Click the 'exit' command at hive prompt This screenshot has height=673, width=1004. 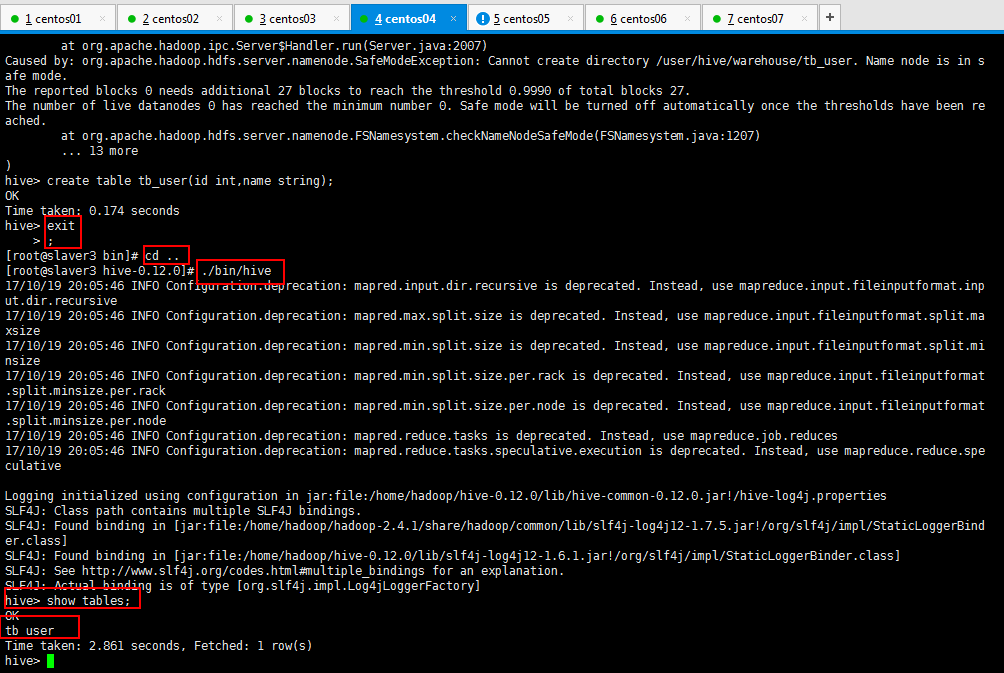click(61, 225)
